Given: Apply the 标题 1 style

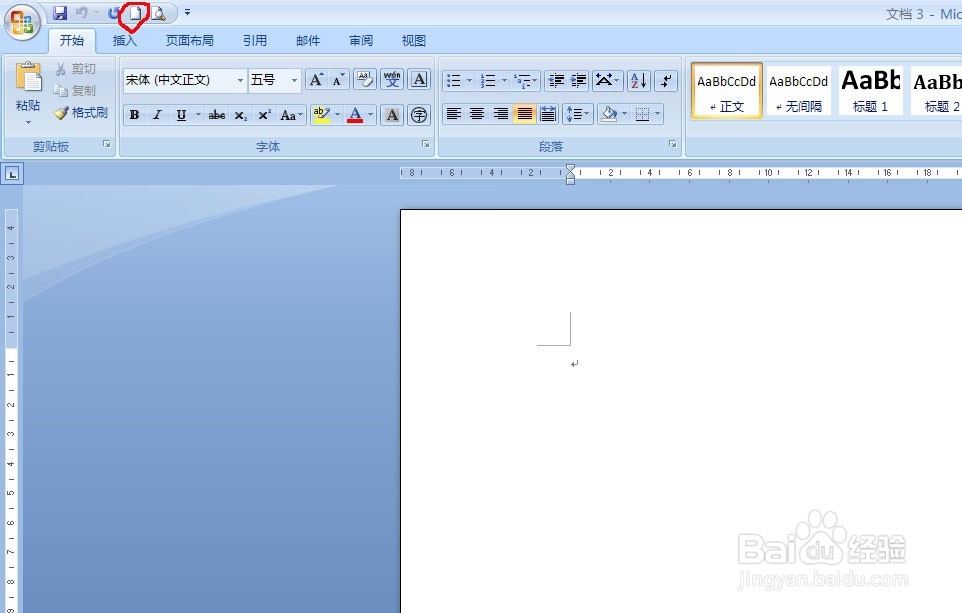Looking at the screenshot, I should [869, 90].
